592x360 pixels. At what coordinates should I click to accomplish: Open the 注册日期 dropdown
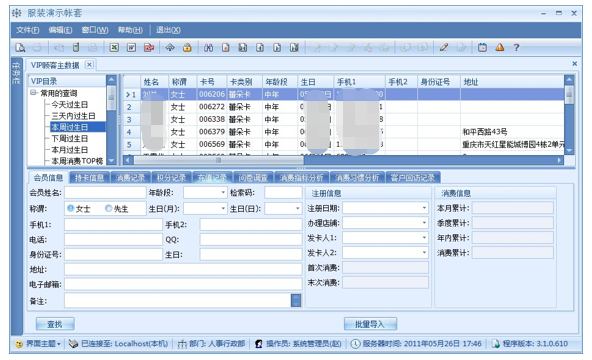pyautogui.click(x=424, y=208)
